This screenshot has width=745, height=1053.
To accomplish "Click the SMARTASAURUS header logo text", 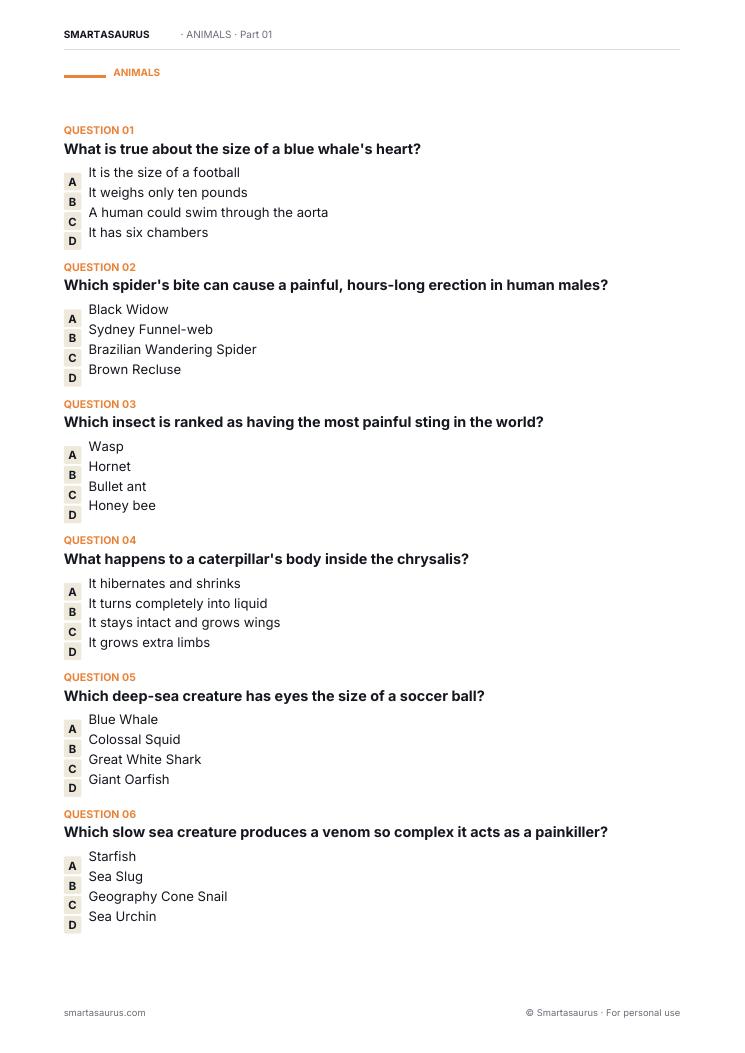I will 107,34.
